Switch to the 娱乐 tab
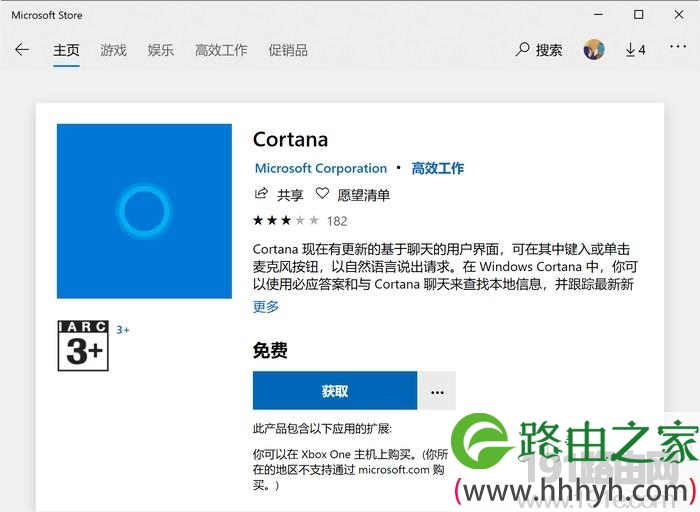The image size is (700, 512). [161, 50]
